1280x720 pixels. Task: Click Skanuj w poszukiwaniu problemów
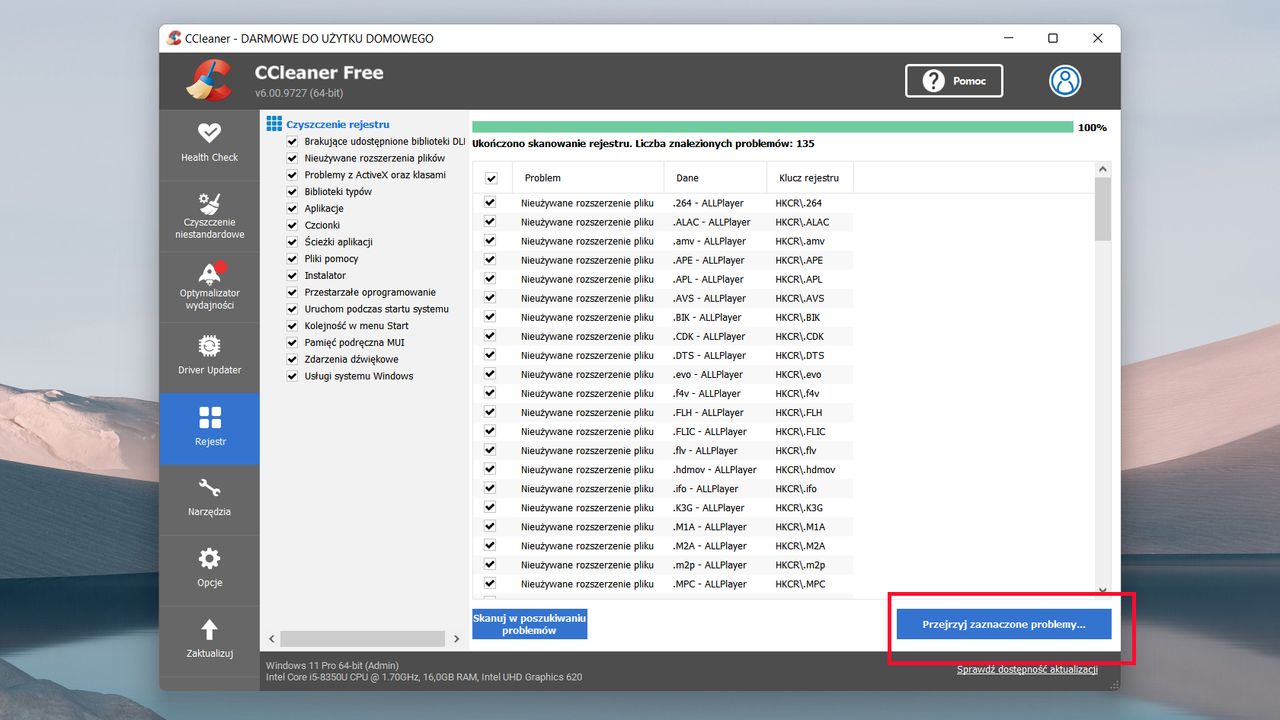[x=528, y=623]
